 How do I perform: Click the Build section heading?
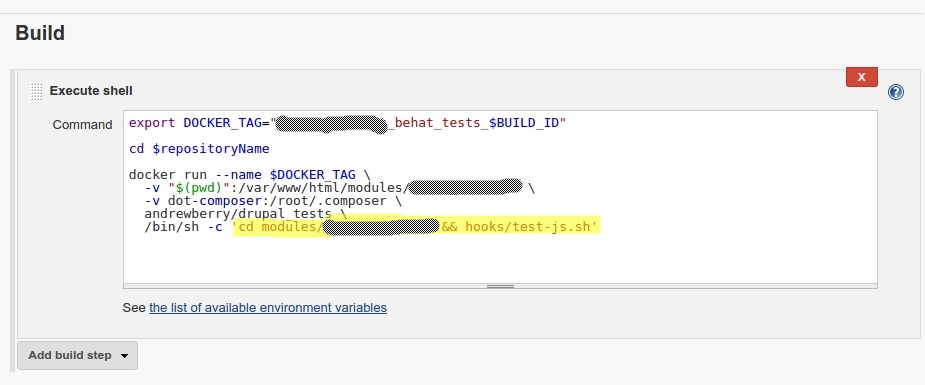tap(40, 33)
